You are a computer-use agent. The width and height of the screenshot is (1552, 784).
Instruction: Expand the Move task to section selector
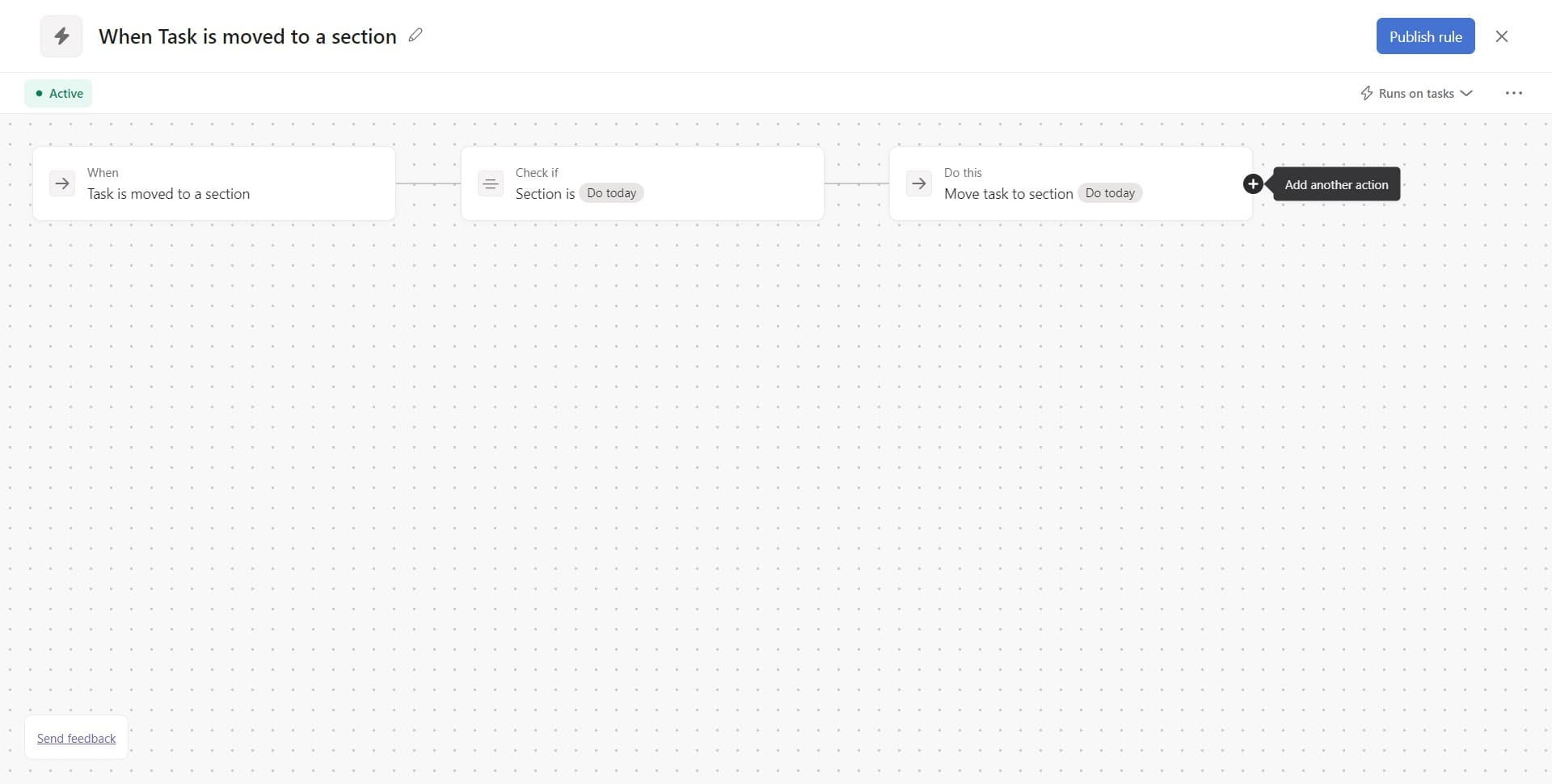(x=1007, y=194)
